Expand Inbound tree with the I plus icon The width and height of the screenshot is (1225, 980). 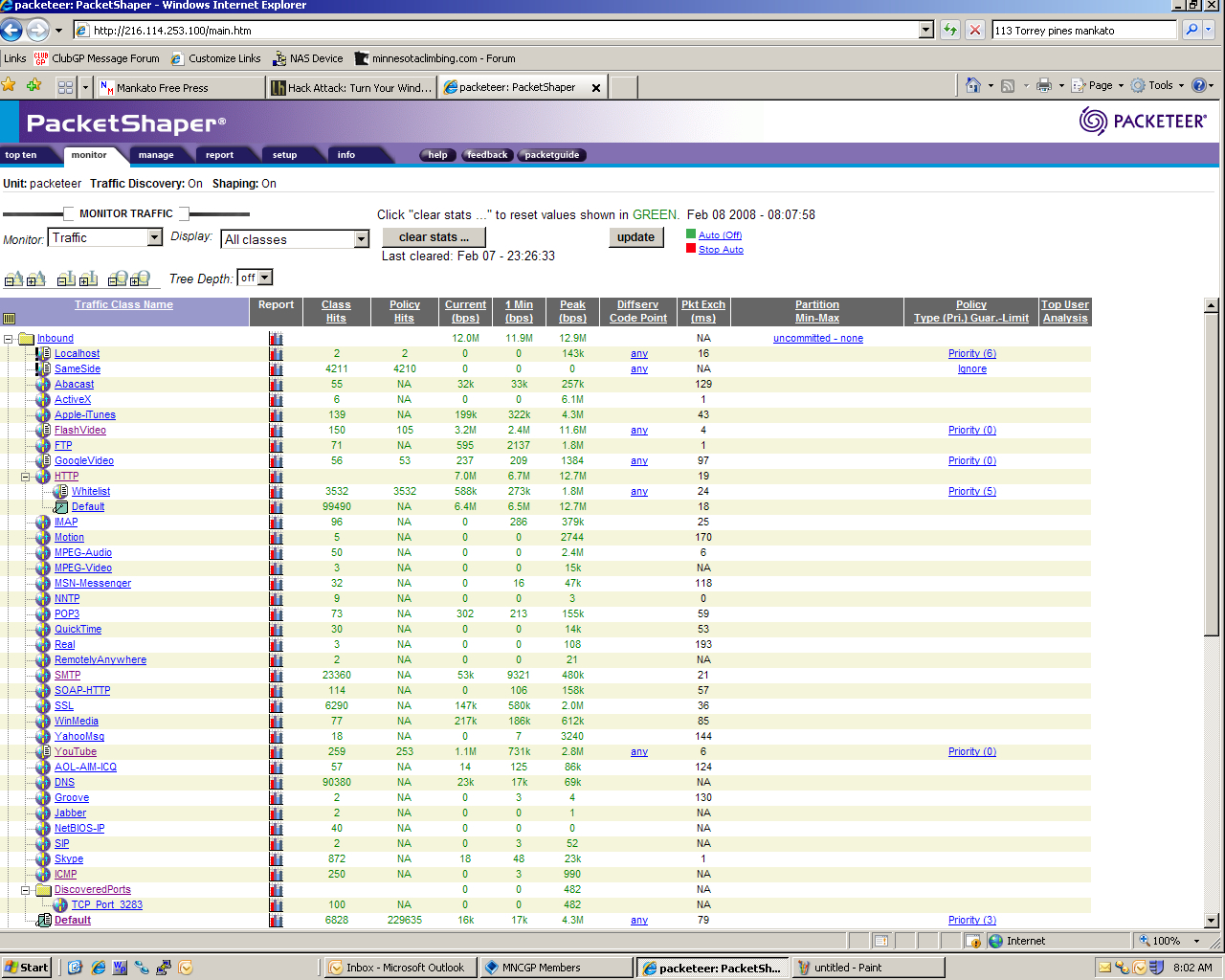[88, 278]
